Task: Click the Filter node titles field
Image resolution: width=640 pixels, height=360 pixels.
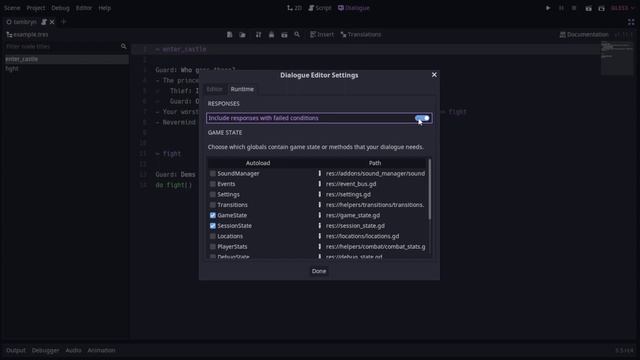Action: pyautogui.click(x=61, y=47)
